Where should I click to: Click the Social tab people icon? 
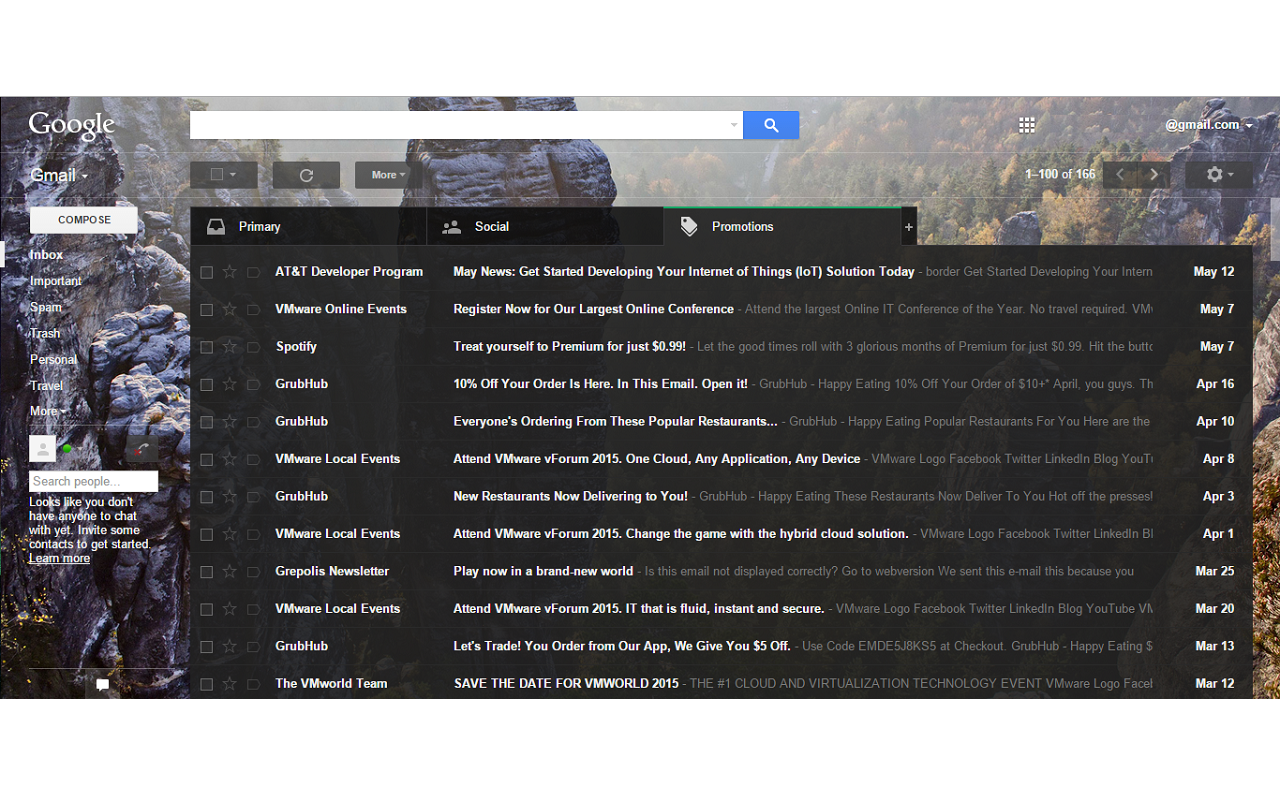tap(452, 227)
